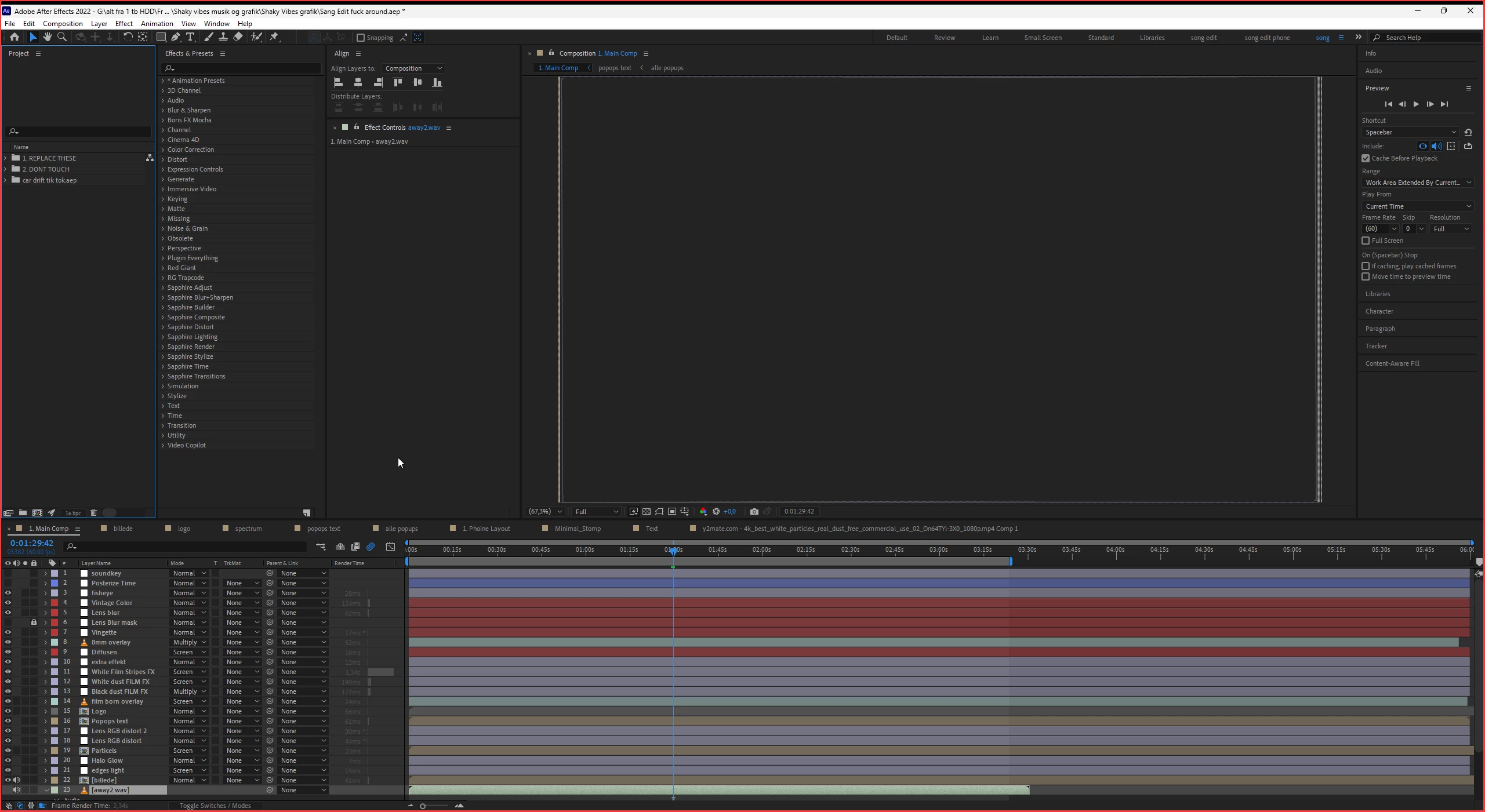Click align horizontal center icon
The image size is (1485, 812).
tap(358, 83)
